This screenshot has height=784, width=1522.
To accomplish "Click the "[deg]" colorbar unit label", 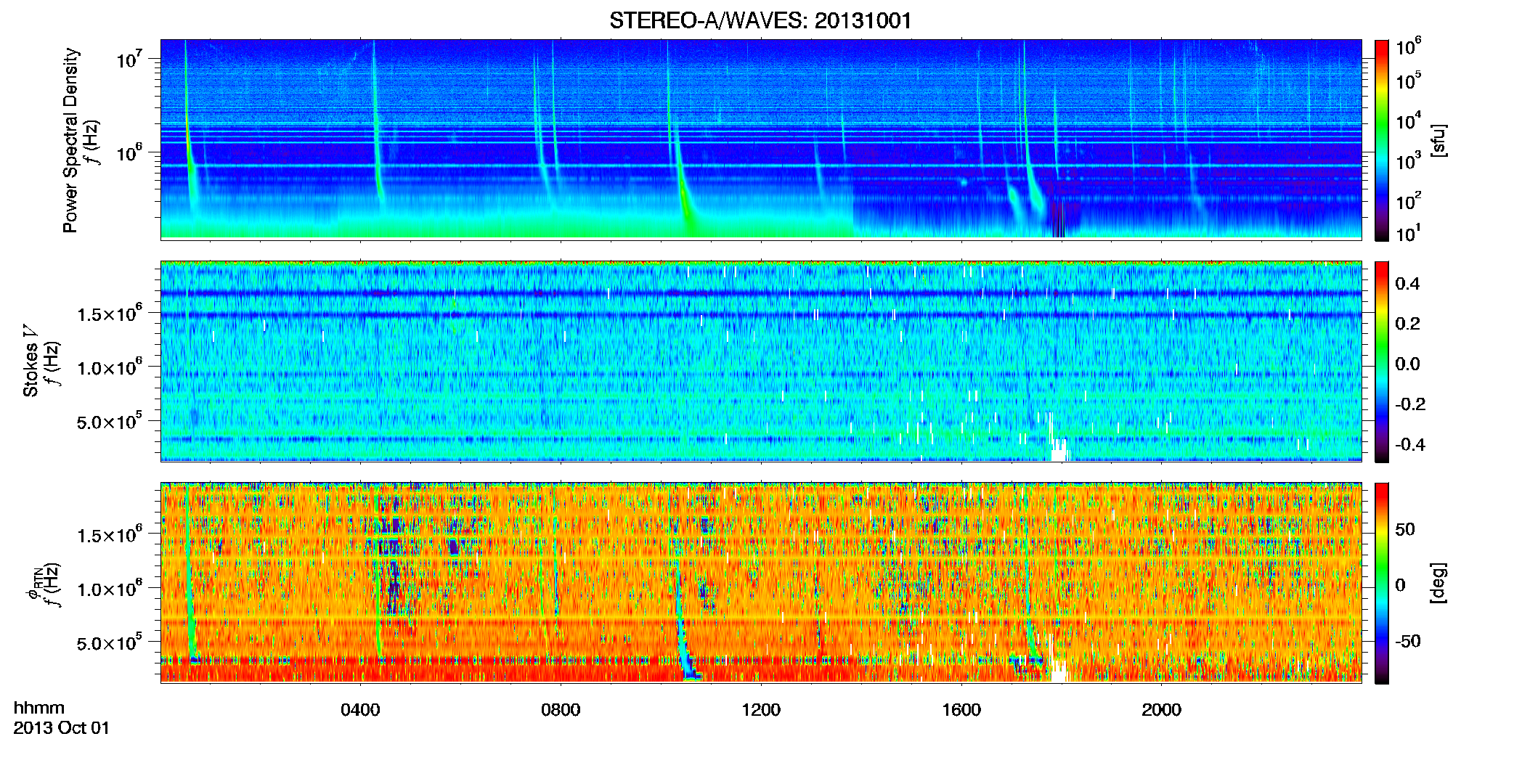I will click(1438, 583).
